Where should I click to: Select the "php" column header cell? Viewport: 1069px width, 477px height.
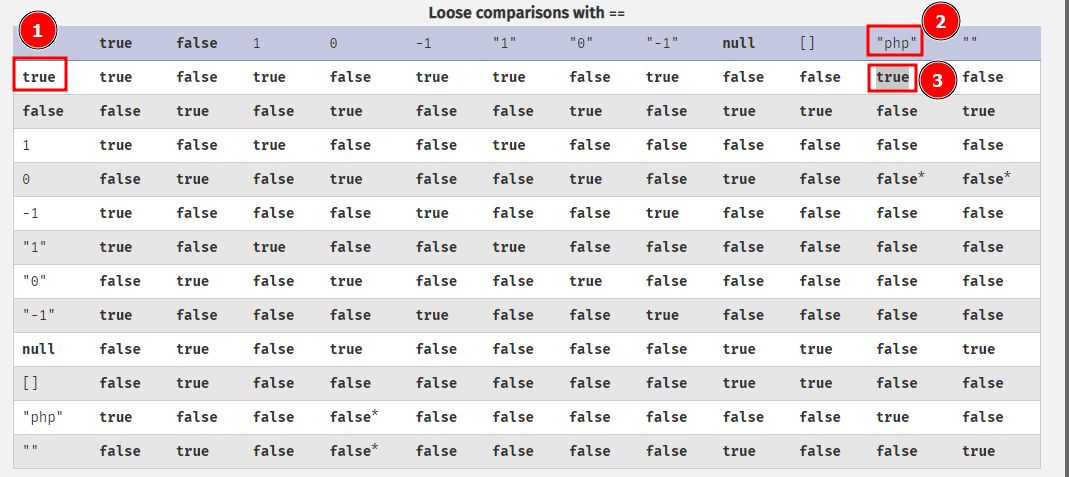pyautogui.click(x=896, y=43)
